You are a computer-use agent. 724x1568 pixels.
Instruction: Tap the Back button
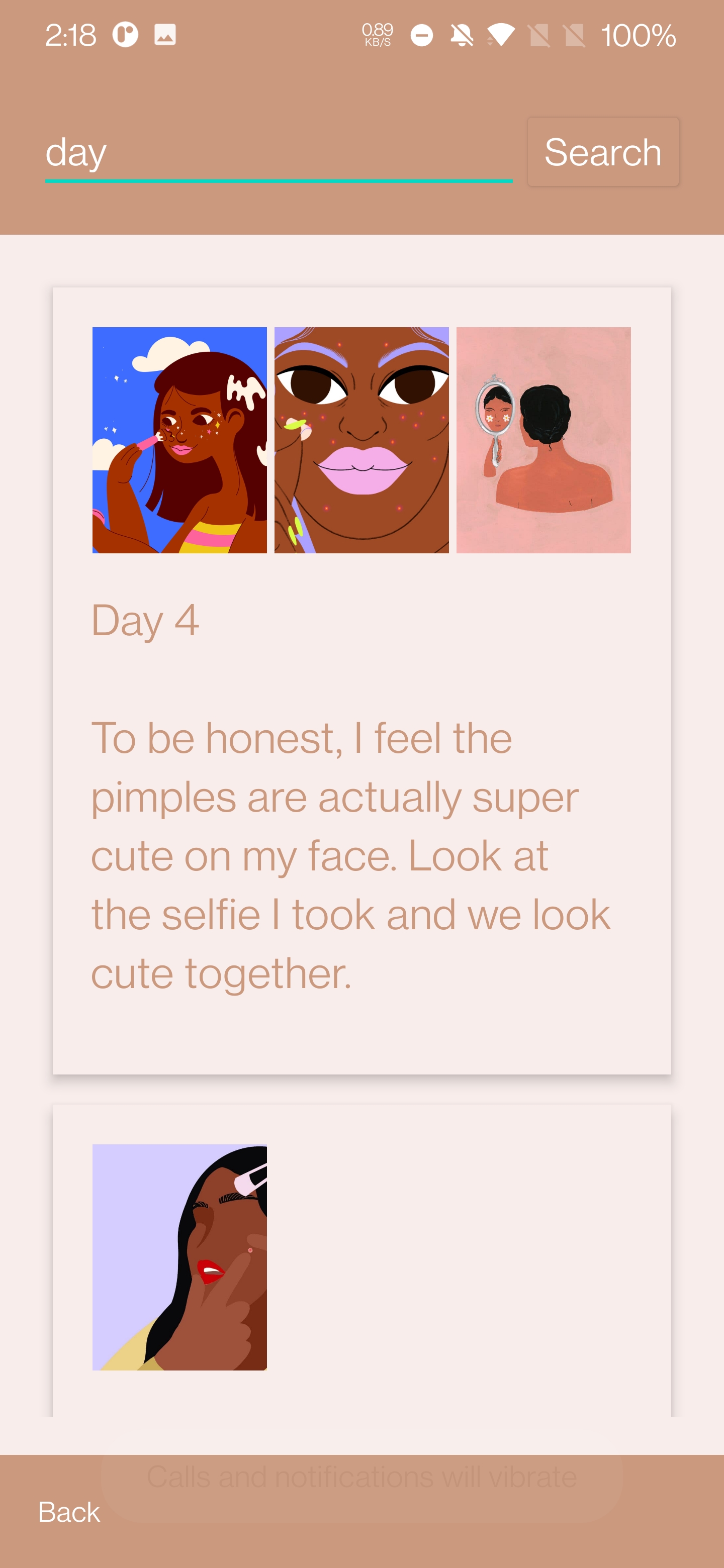pos(69,1512)
